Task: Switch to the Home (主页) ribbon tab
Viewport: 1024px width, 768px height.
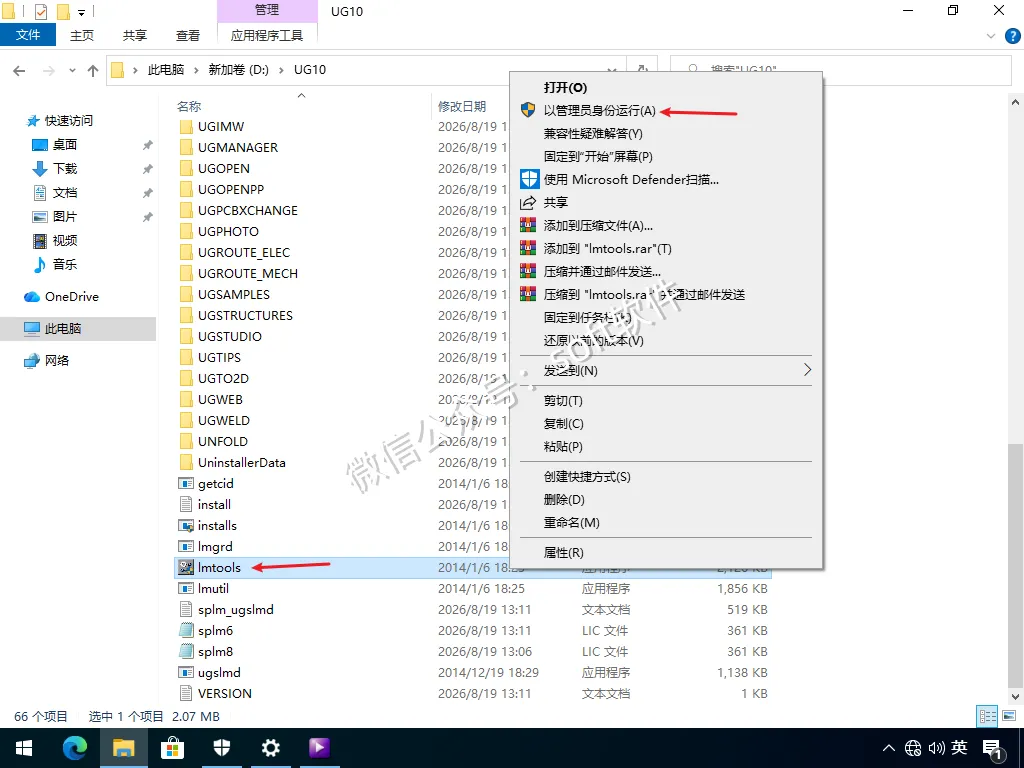Action: (x=82, y=35)
